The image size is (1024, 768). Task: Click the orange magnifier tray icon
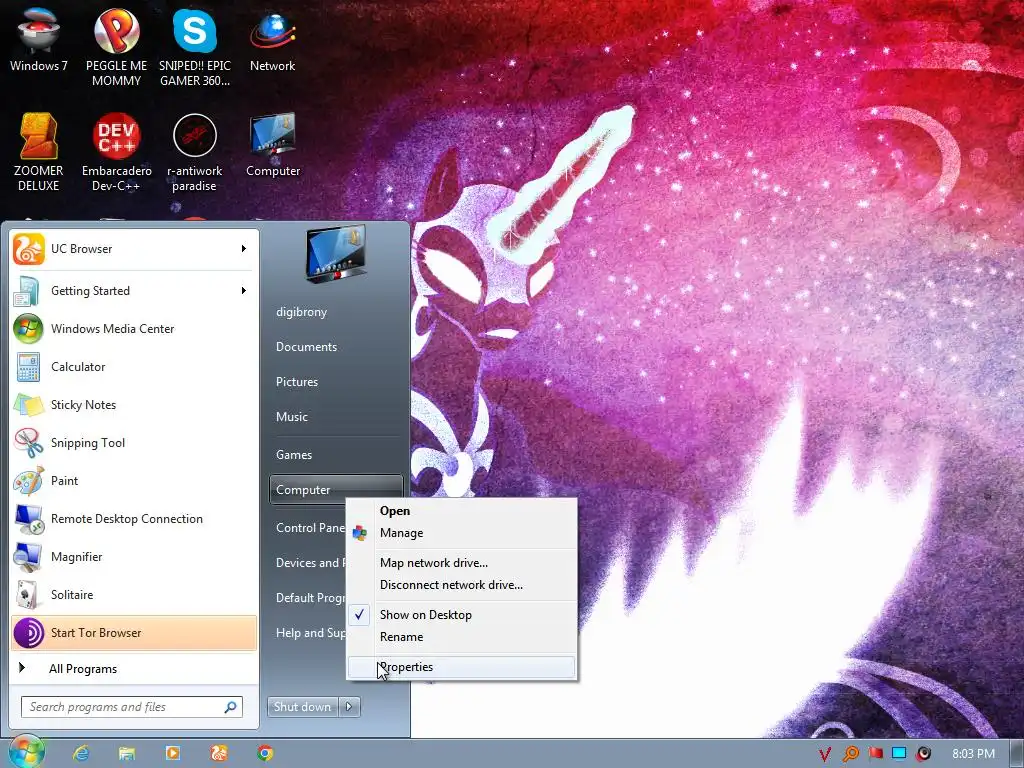[850, 754]
